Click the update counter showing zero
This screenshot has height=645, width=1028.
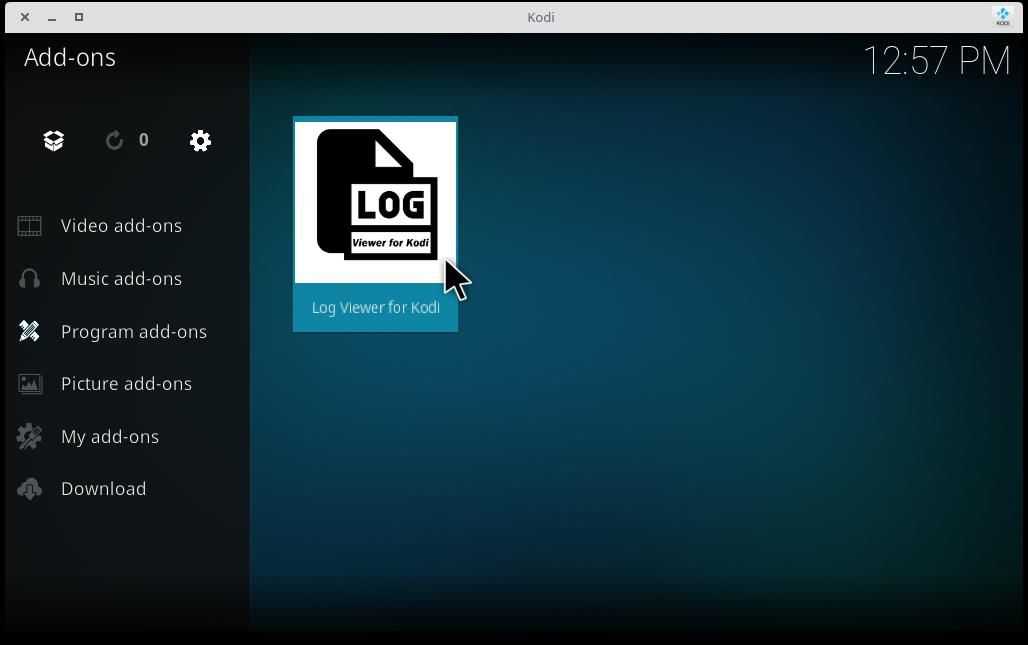143,140
